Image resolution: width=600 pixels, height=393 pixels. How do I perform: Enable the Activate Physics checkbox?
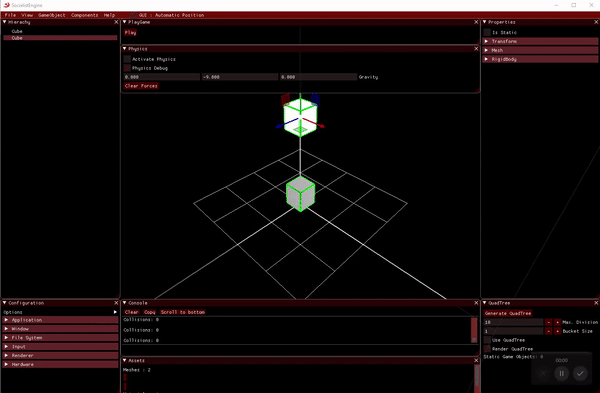click(127, 59)
